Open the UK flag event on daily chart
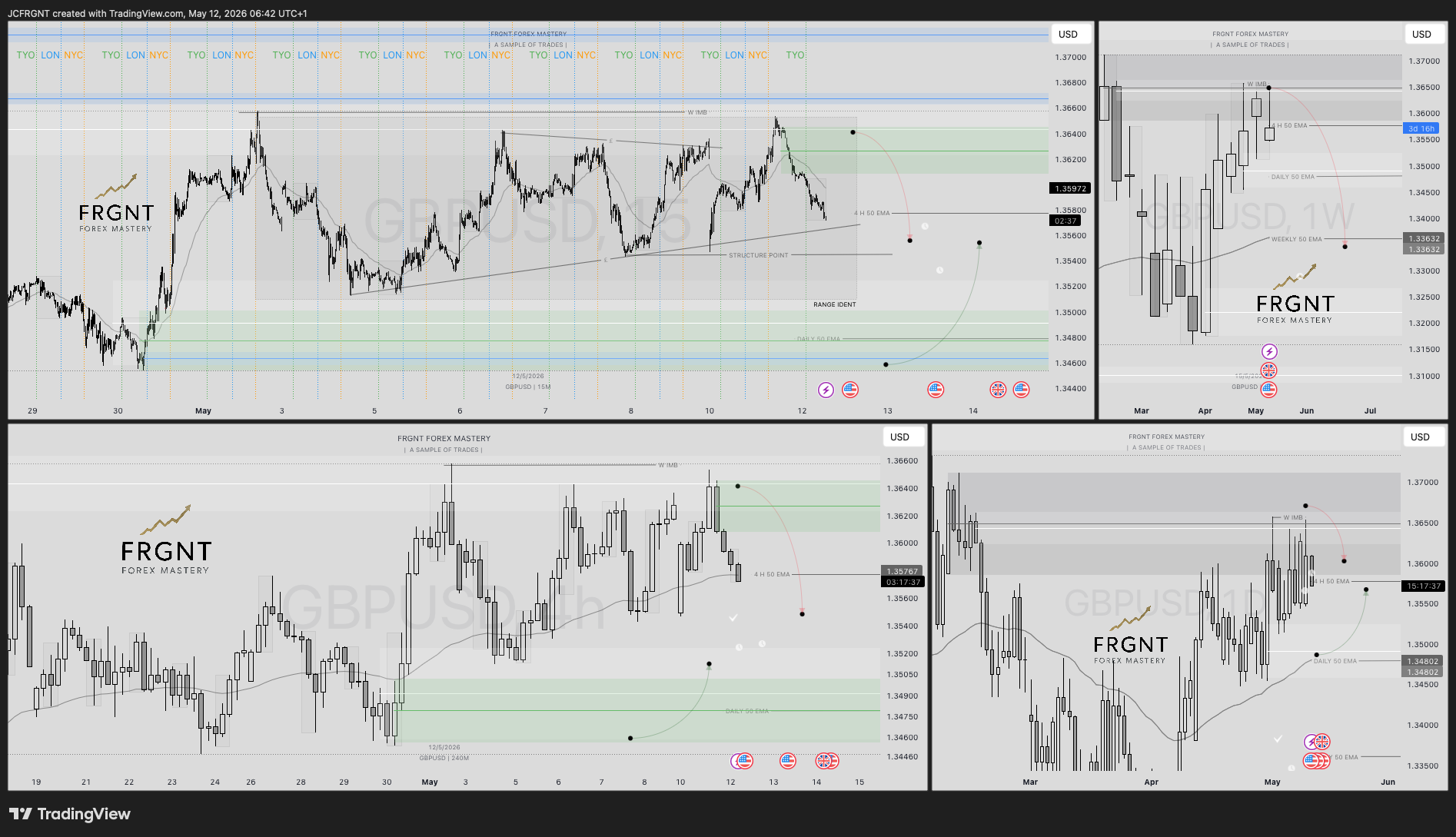Image resolution: width=1456 pixels, height=837 pixels. click(1322, 742)
